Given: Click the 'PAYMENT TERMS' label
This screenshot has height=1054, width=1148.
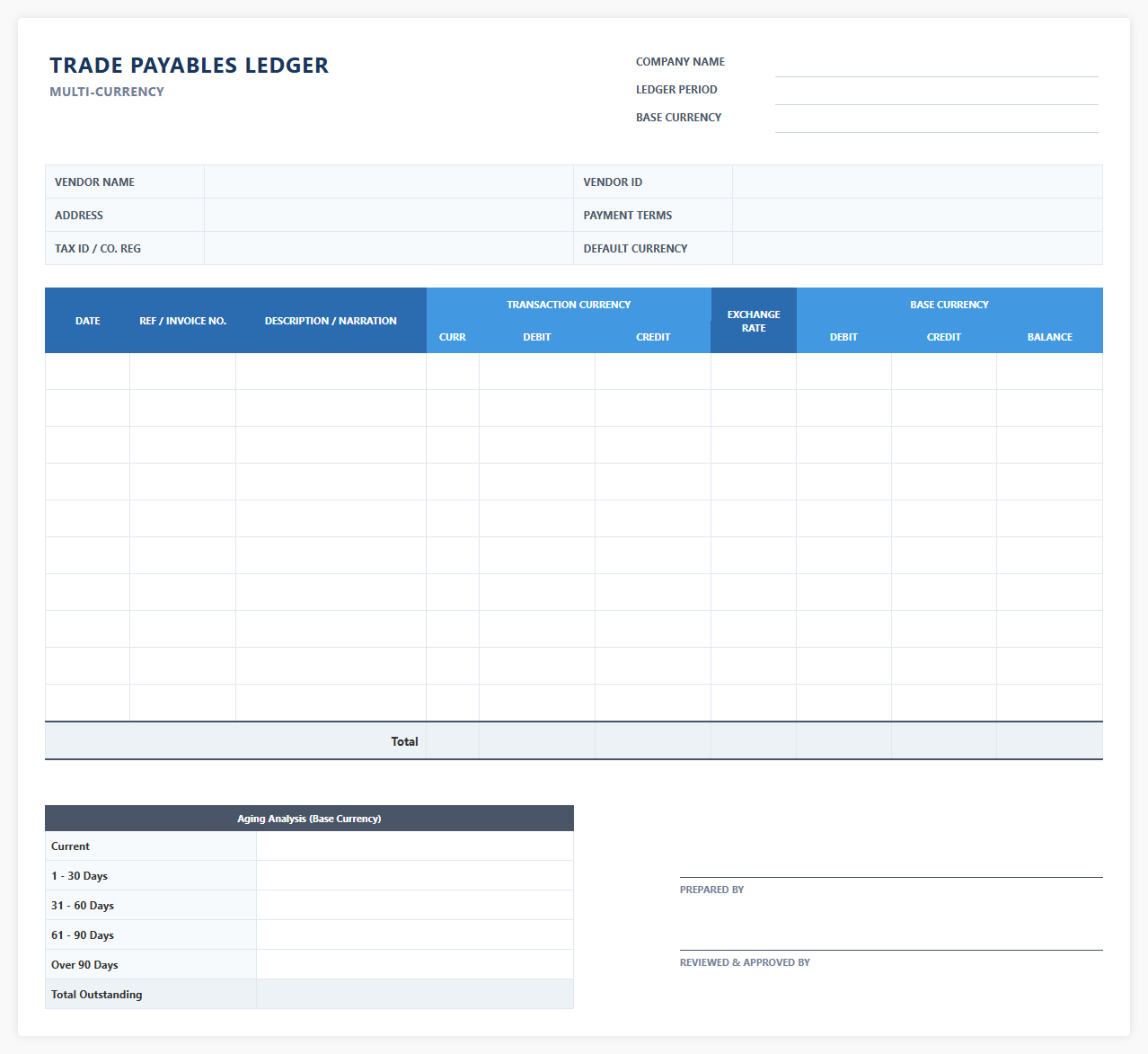Looking at the screenshot, I should point(627,215).
